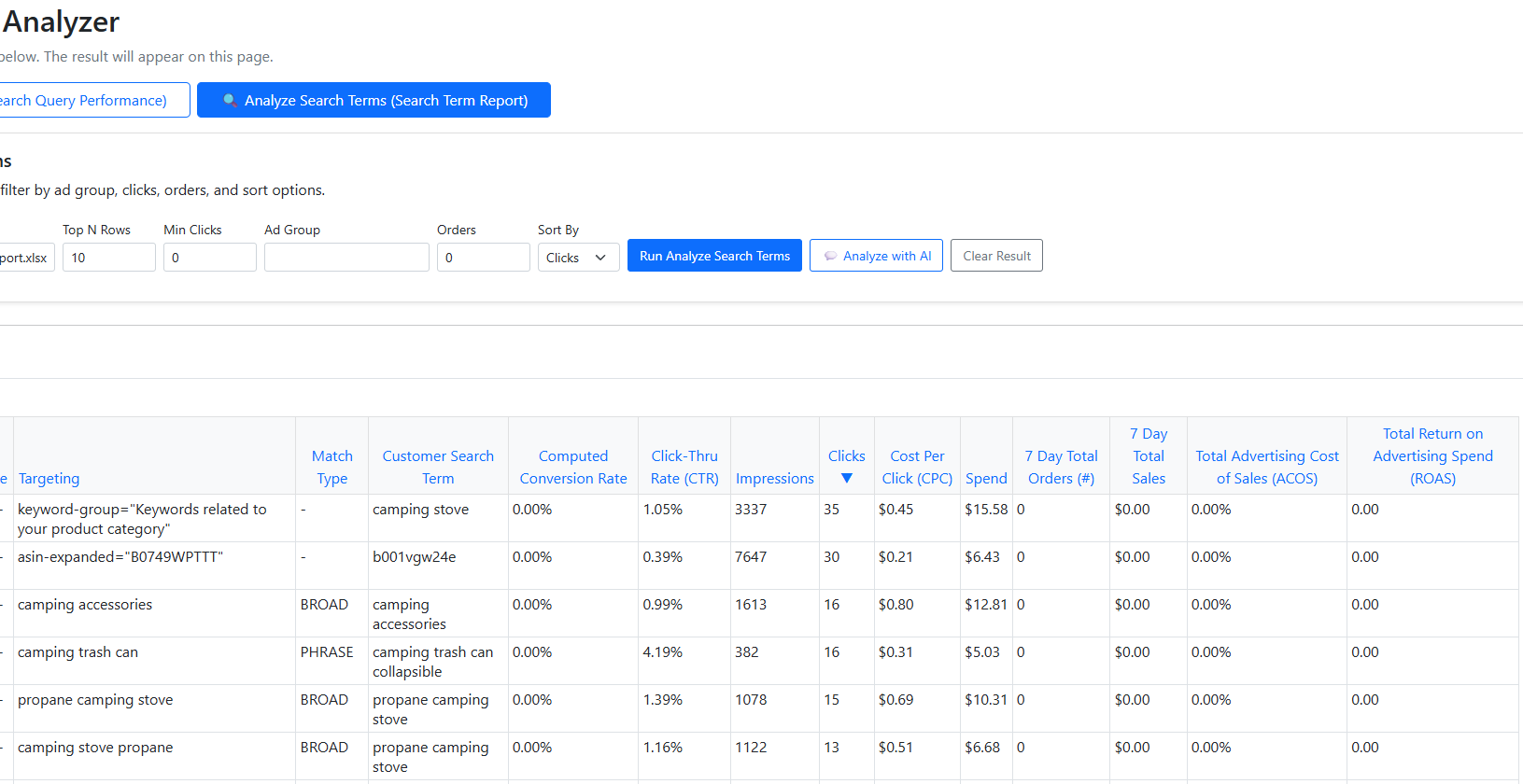Click CPC value $0.80
This screenshot has height=784, width=1523.
click(895, 604)
